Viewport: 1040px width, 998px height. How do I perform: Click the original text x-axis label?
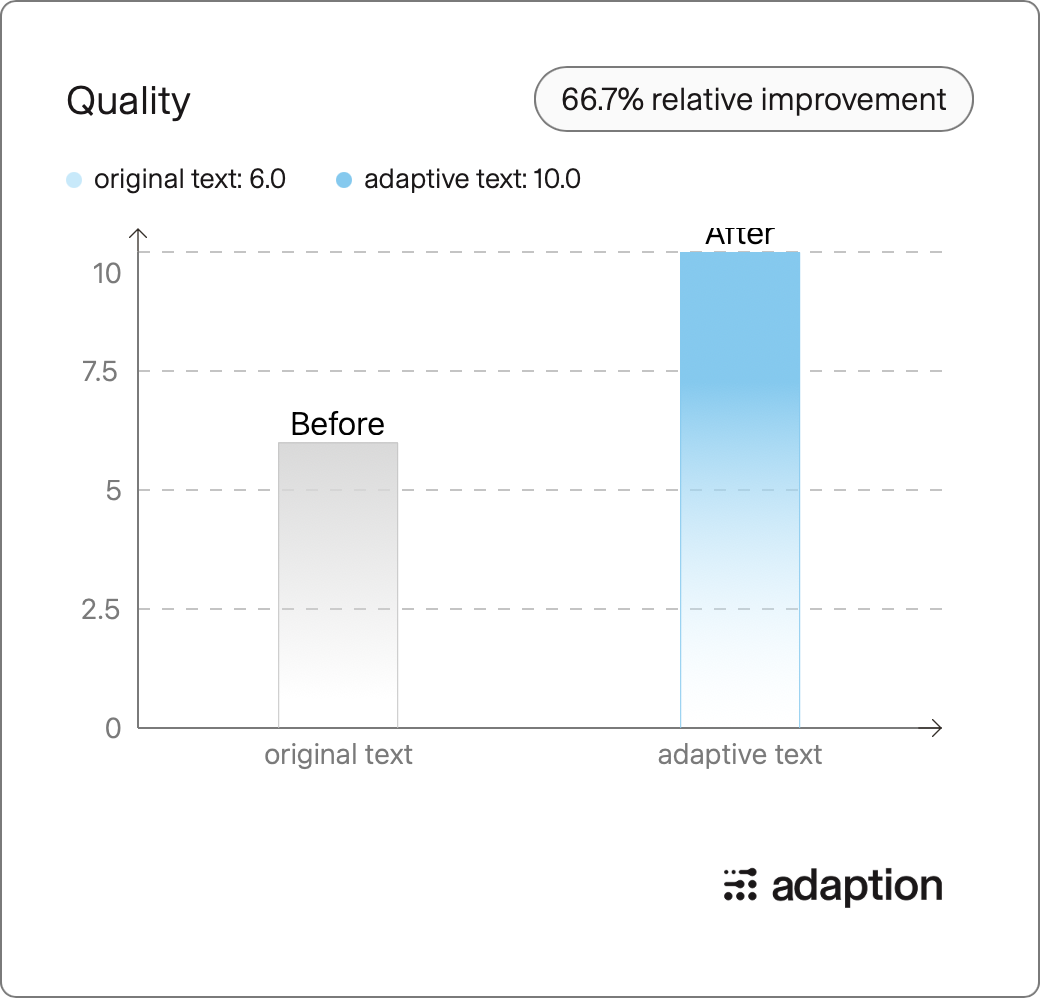[338, 755]
